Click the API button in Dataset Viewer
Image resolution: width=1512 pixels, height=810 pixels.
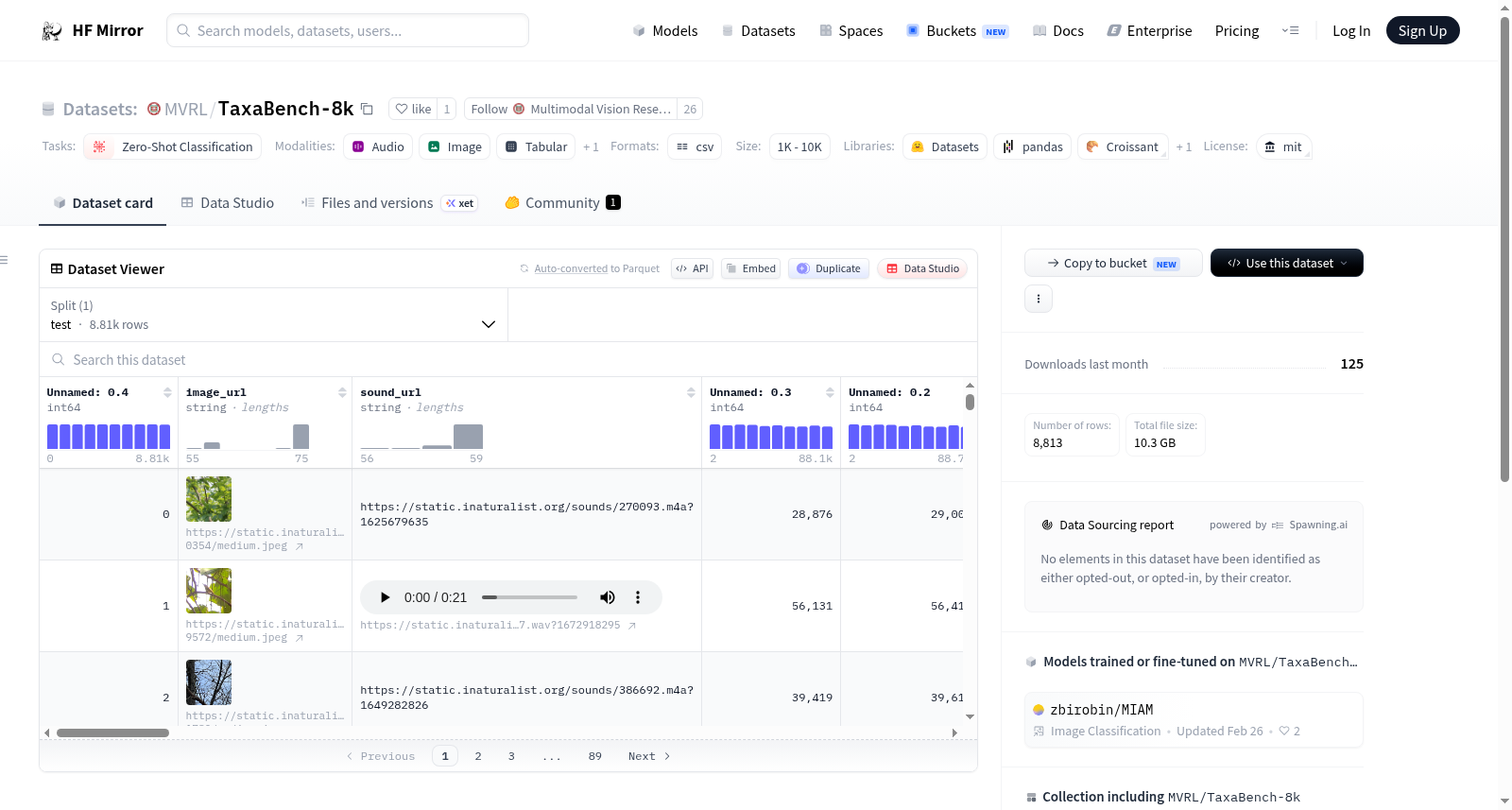click(692, 268)
